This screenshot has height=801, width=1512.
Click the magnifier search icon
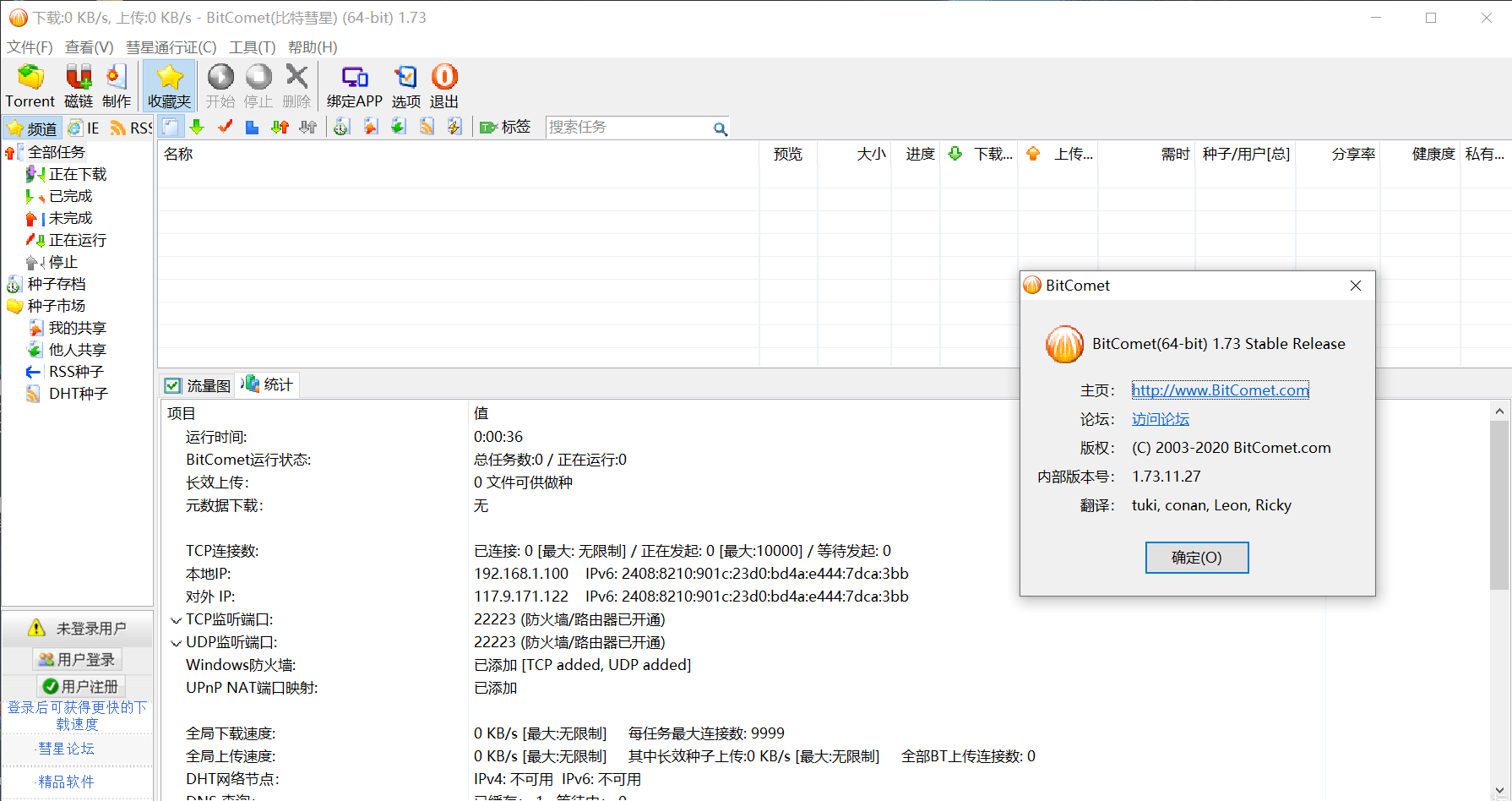click(x=720, y=128)
